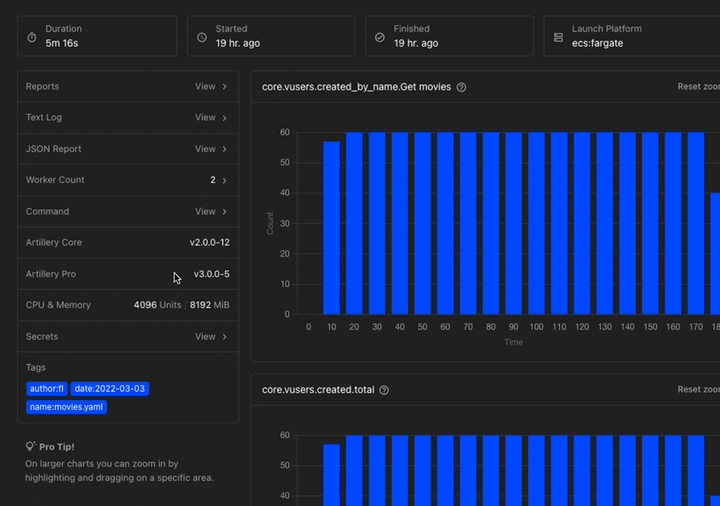720x506 pixels.
Task: Click the Finished checkmark circle icon
Action: (380, 37)
